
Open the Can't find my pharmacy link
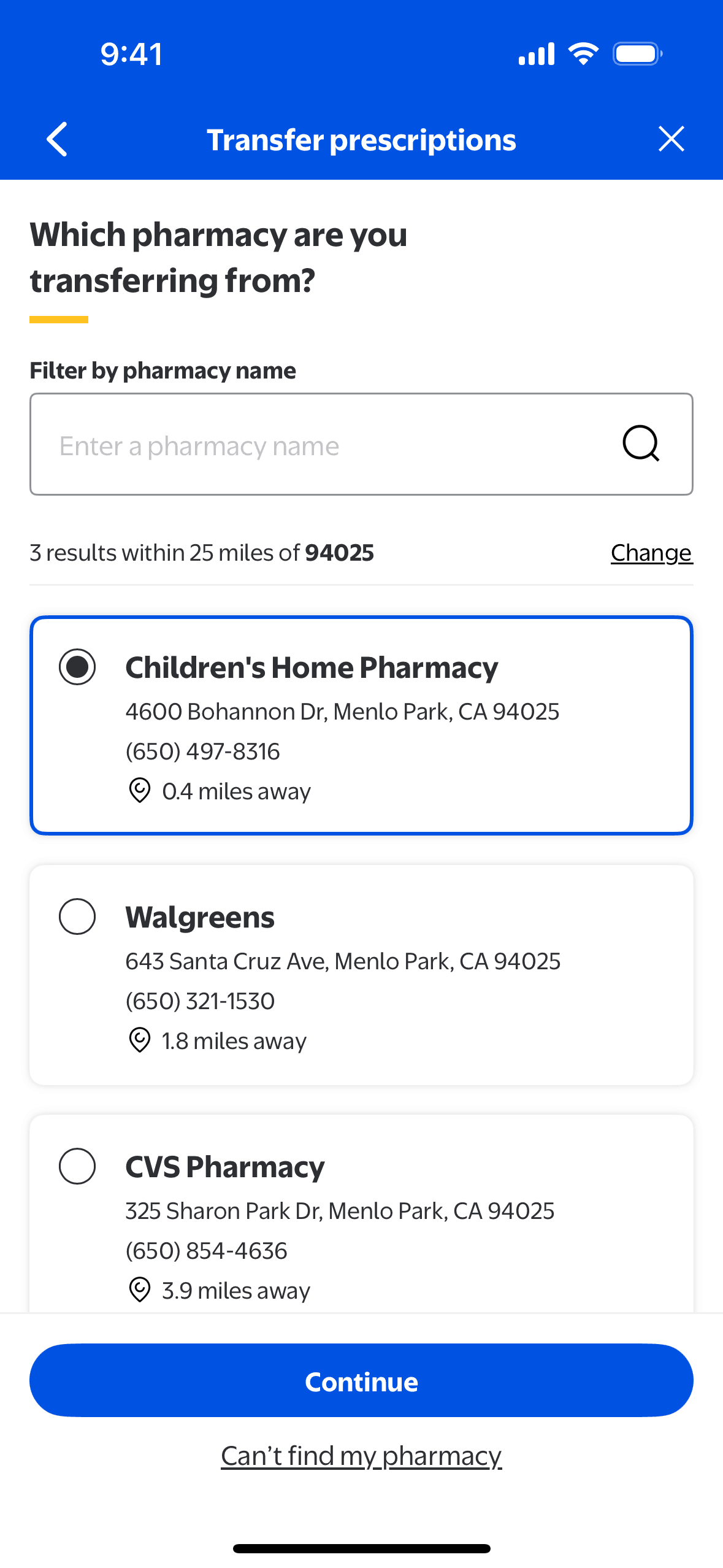361,1456
